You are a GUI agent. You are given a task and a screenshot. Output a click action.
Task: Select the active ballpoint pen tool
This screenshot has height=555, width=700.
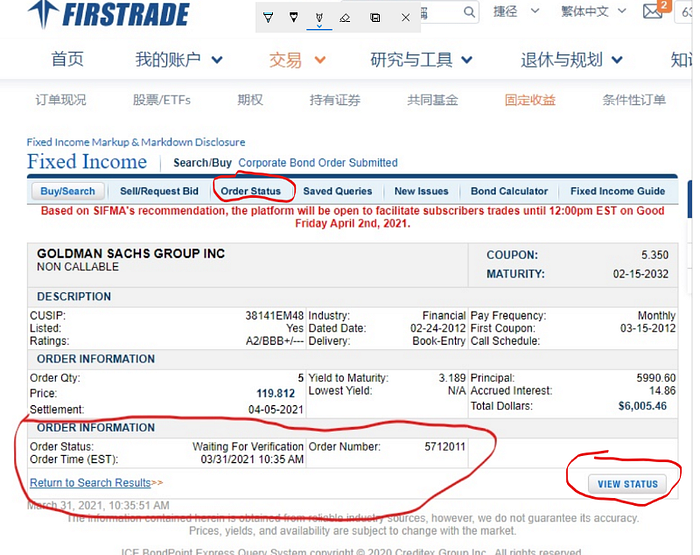click(319, 19)
